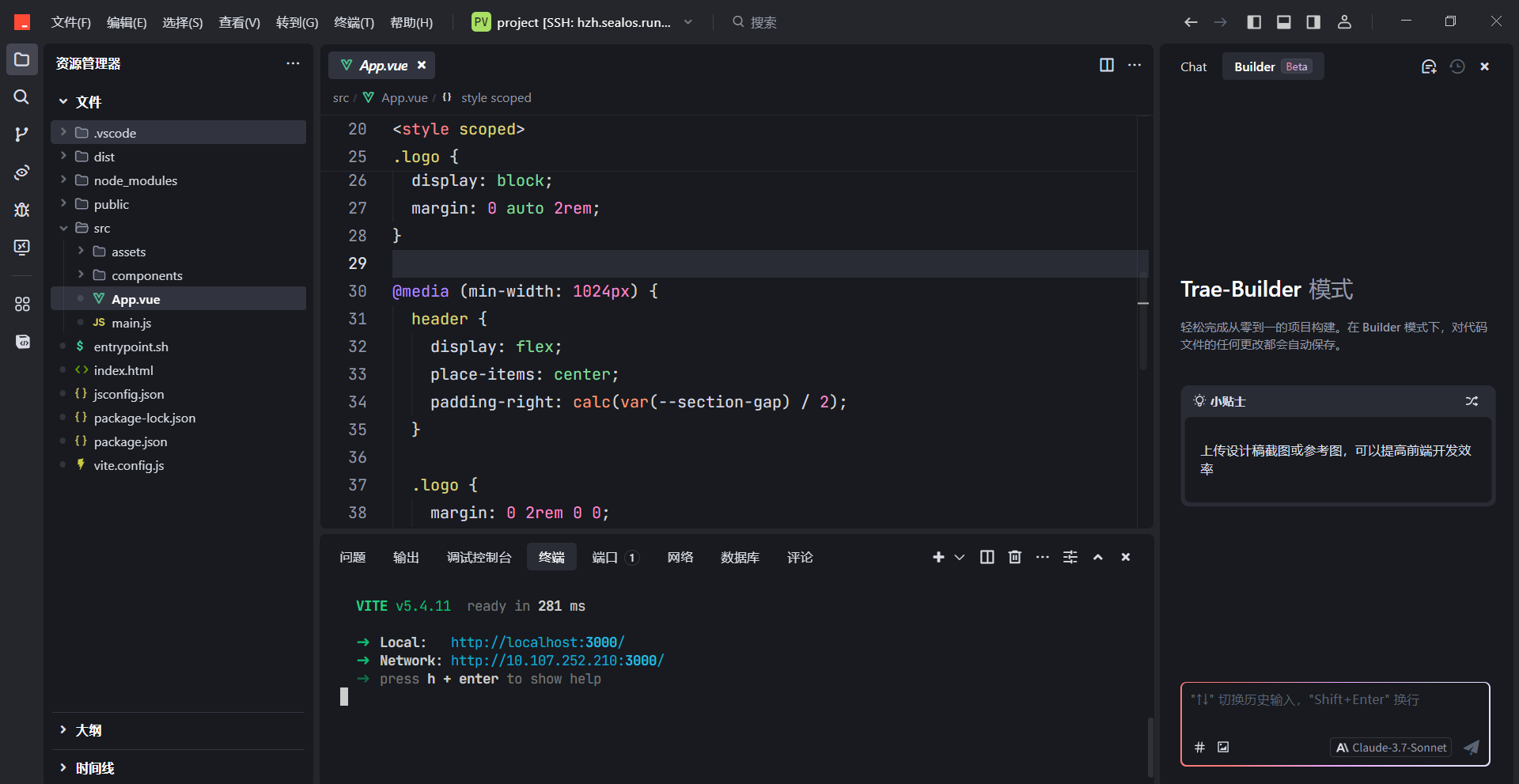1519x784 pixels.
Task: Open the new terminal profile dropdown arrow
Action: (x=960, y=557)
